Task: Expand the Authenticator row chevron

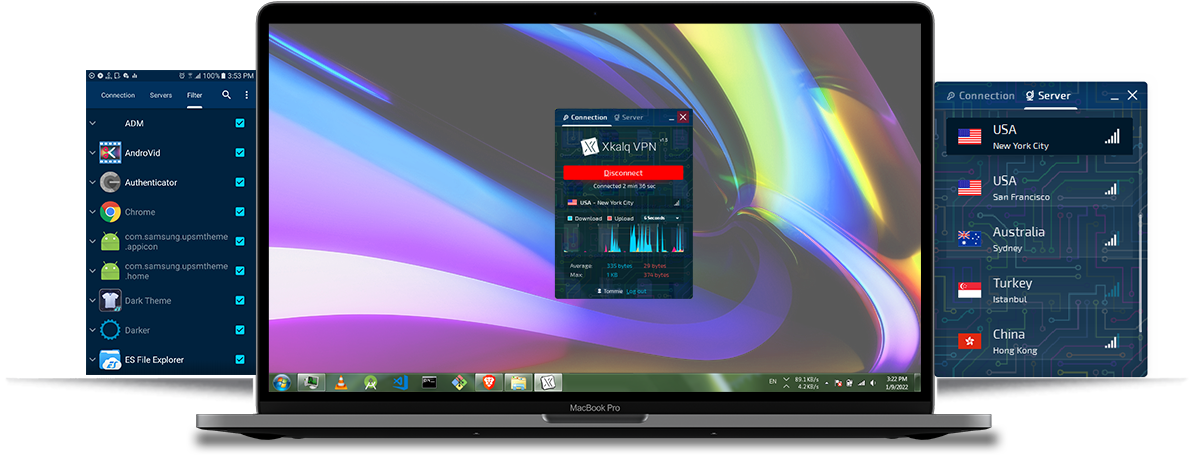Action: [x=93, y=182]
